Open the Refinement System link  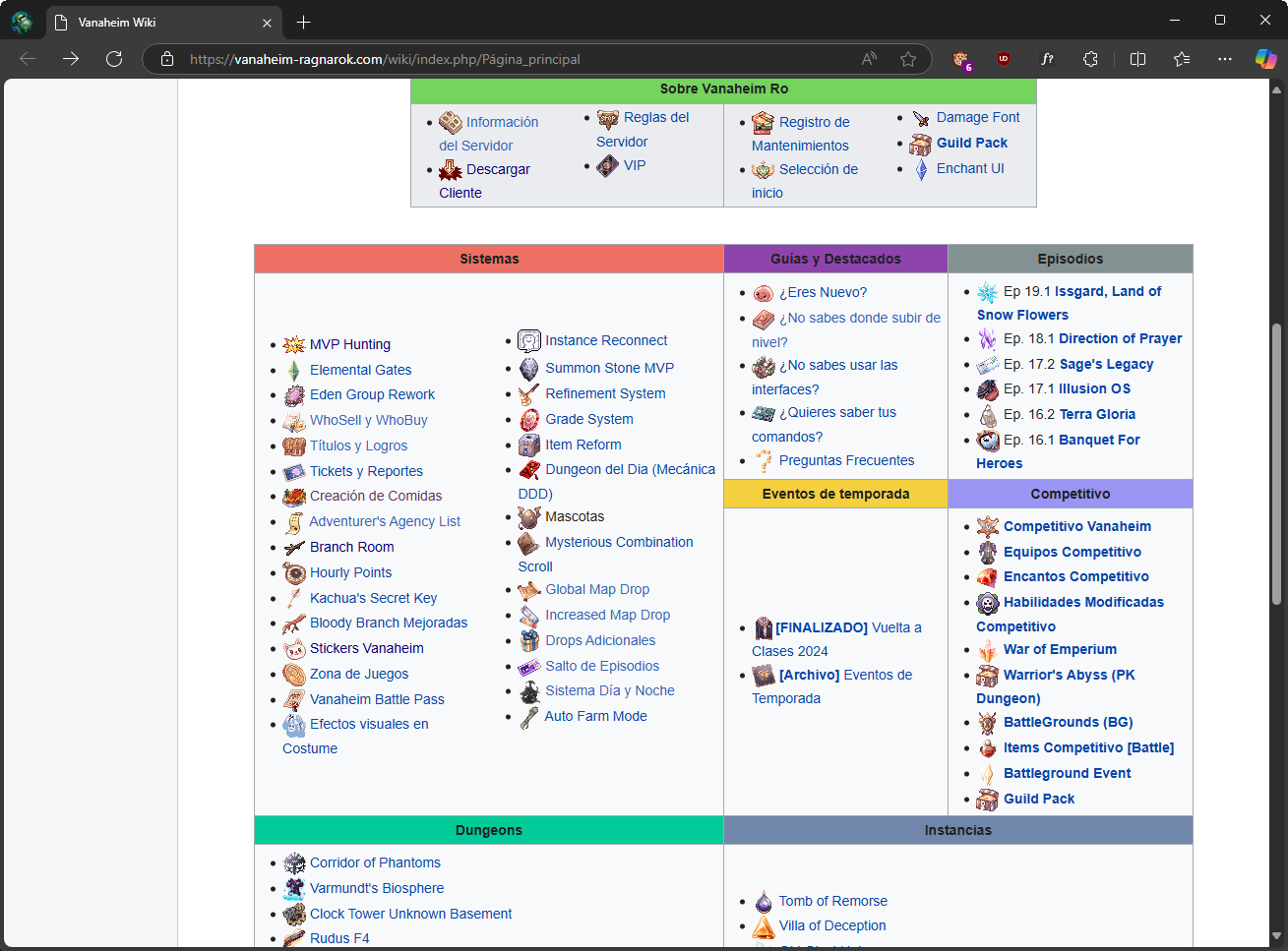coord(605,393)
